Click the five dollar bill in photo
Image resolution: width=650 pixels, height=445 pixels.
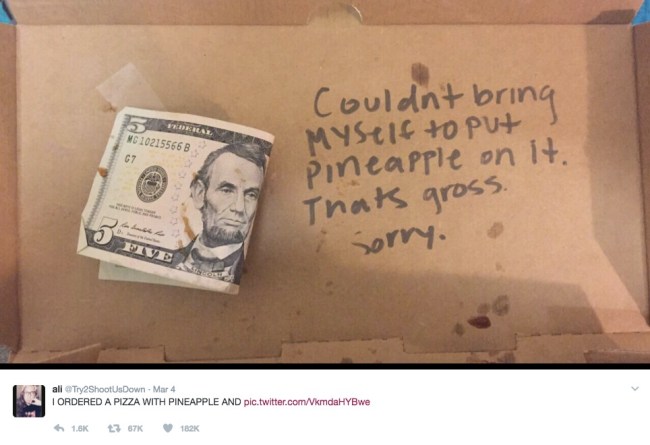coord(176,201)
